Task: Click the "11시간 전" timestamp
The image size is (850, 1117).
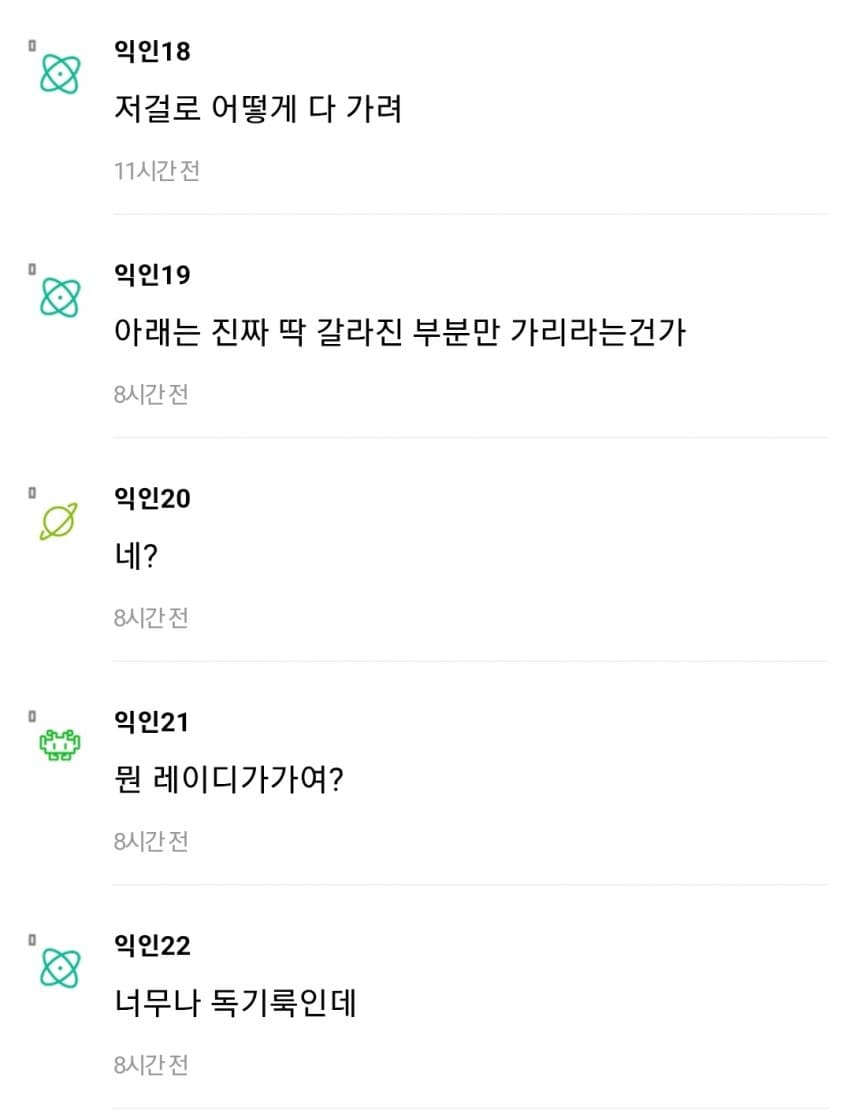Action: pos(157,171)
